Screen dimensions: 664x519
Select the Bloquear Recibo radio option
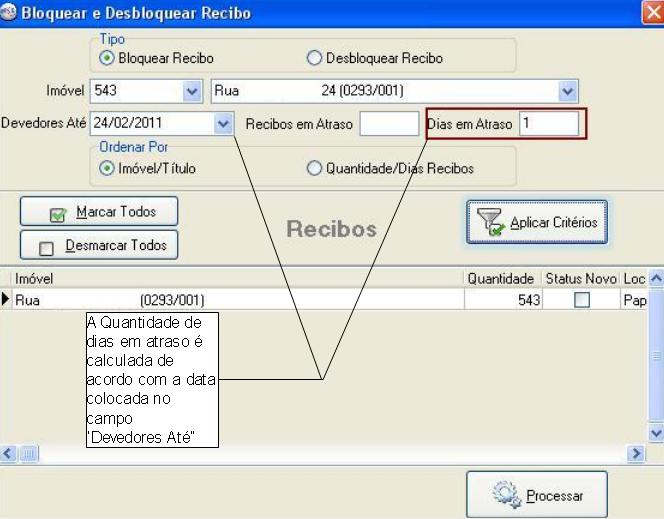[x=108, y=58]
